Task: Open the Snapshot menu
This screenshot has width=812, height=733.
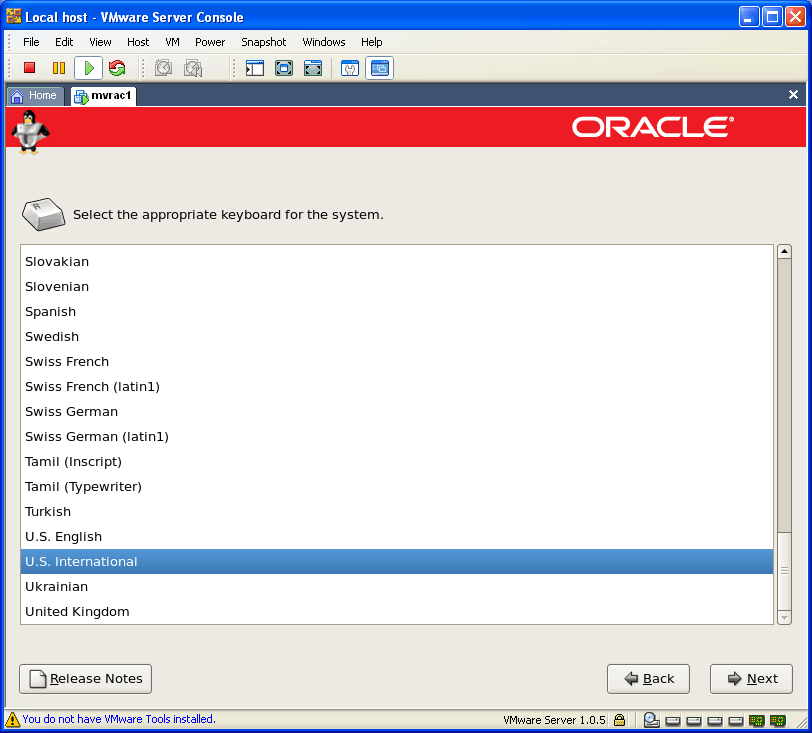Action: click(263, 42)
